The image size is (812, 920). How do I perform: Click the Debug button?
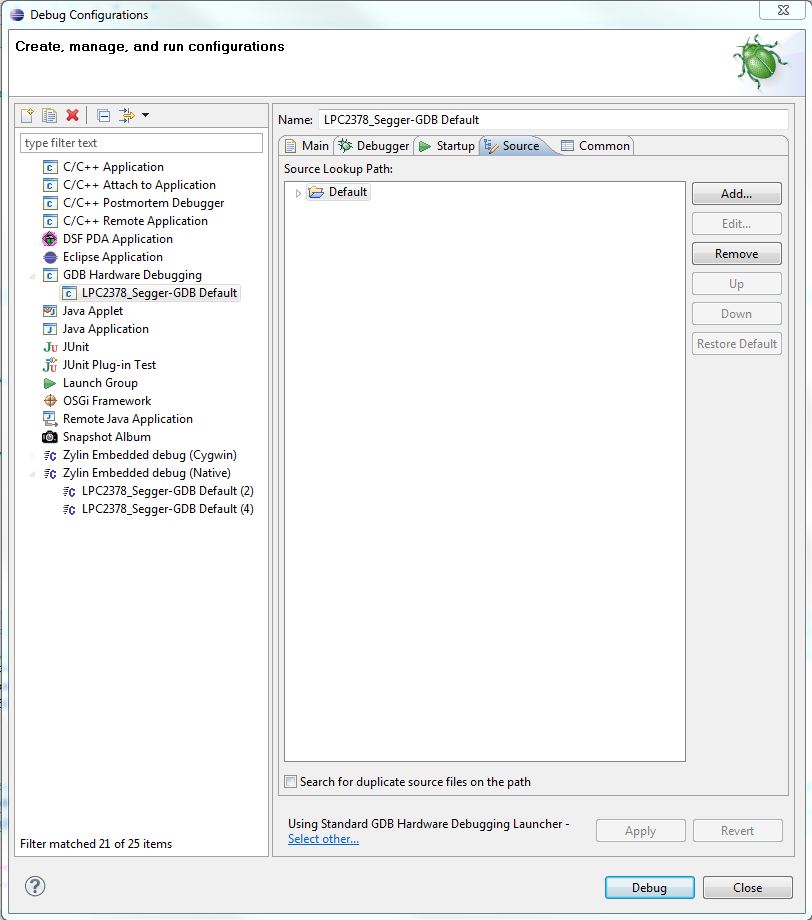click(x=649, y=888)
